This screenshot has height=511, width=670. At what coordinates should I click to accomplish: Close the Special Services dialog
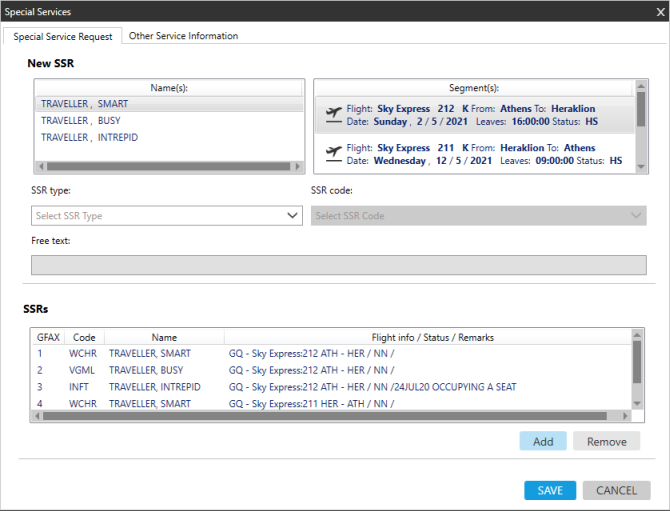(x=657, y=11)
